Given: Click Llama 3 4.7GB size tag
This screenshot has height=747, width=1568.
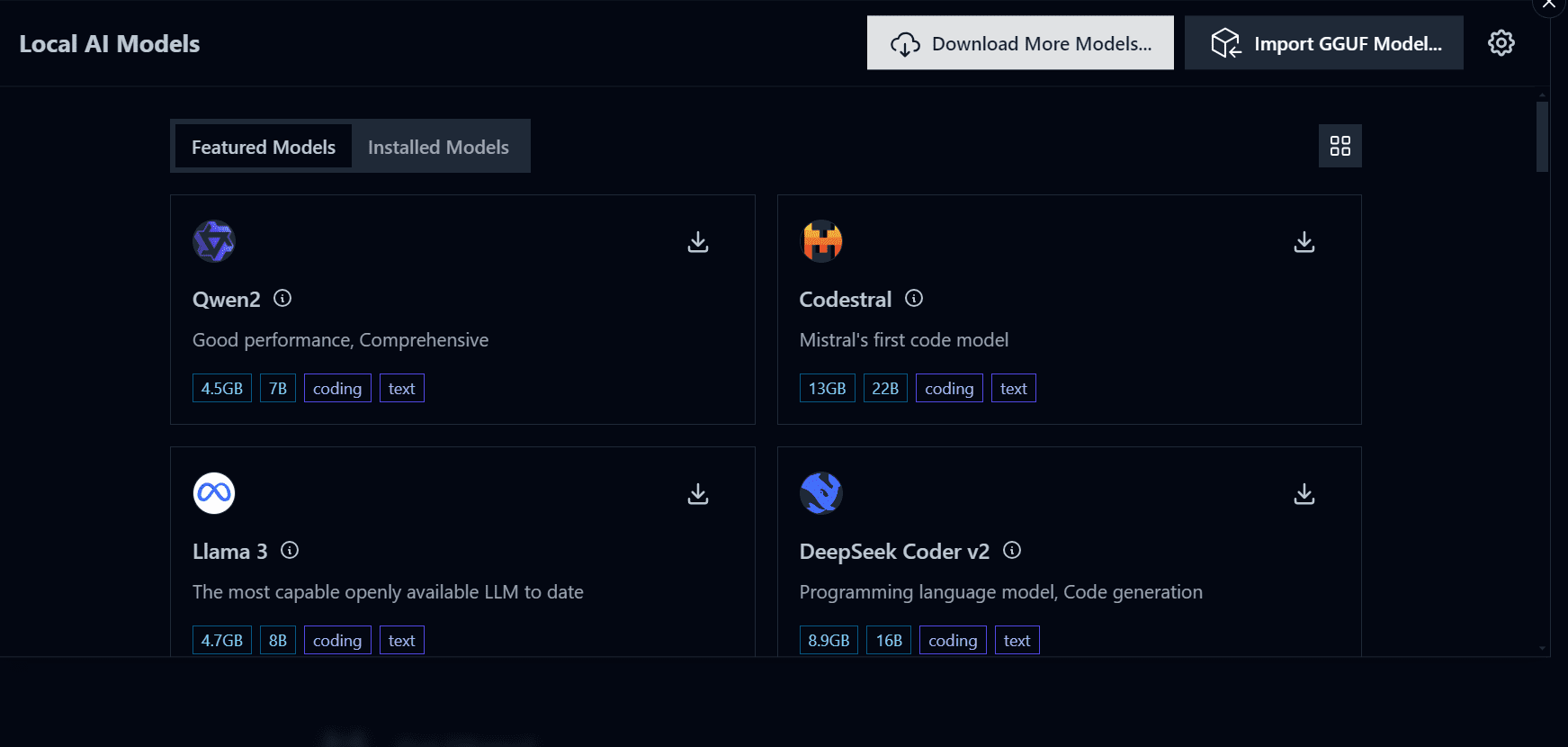Looking at the screenshot, I should tap(222, 640).
